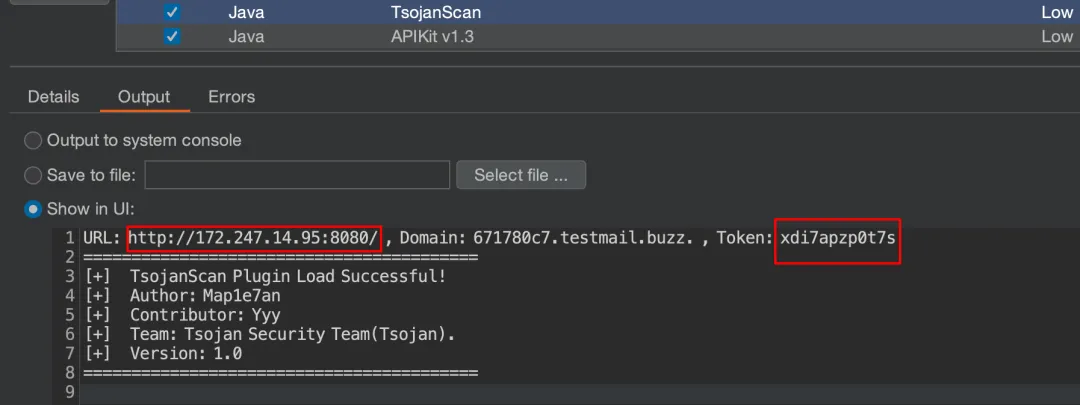Click the Low cell in APIKit row
This screenshot has height=405, width=1080.
pyautogui.click(x=1056, y=37)
